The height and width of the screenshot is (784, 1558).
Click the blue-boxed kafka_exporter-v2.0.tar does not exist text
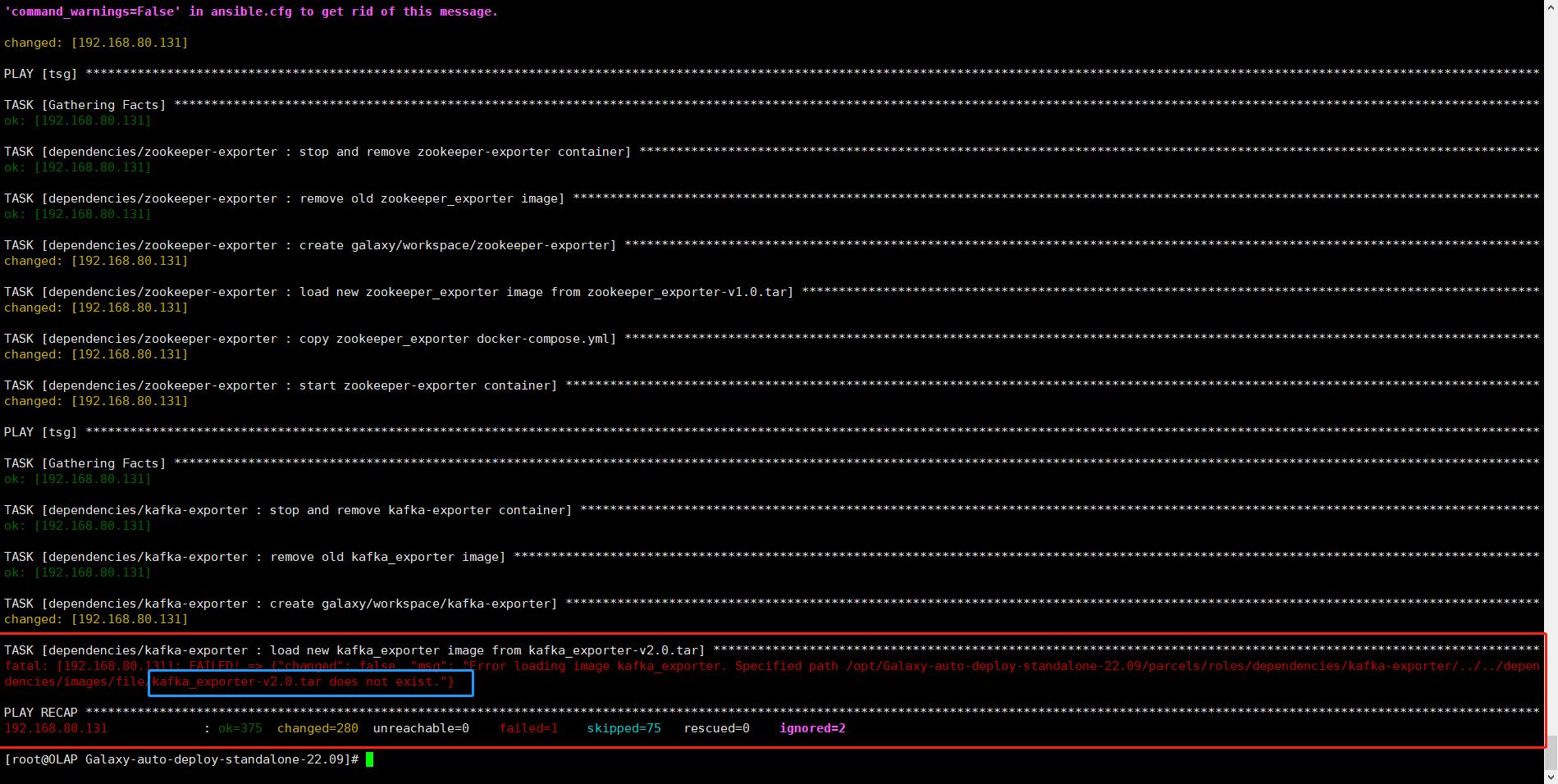[x=310, y=682]
